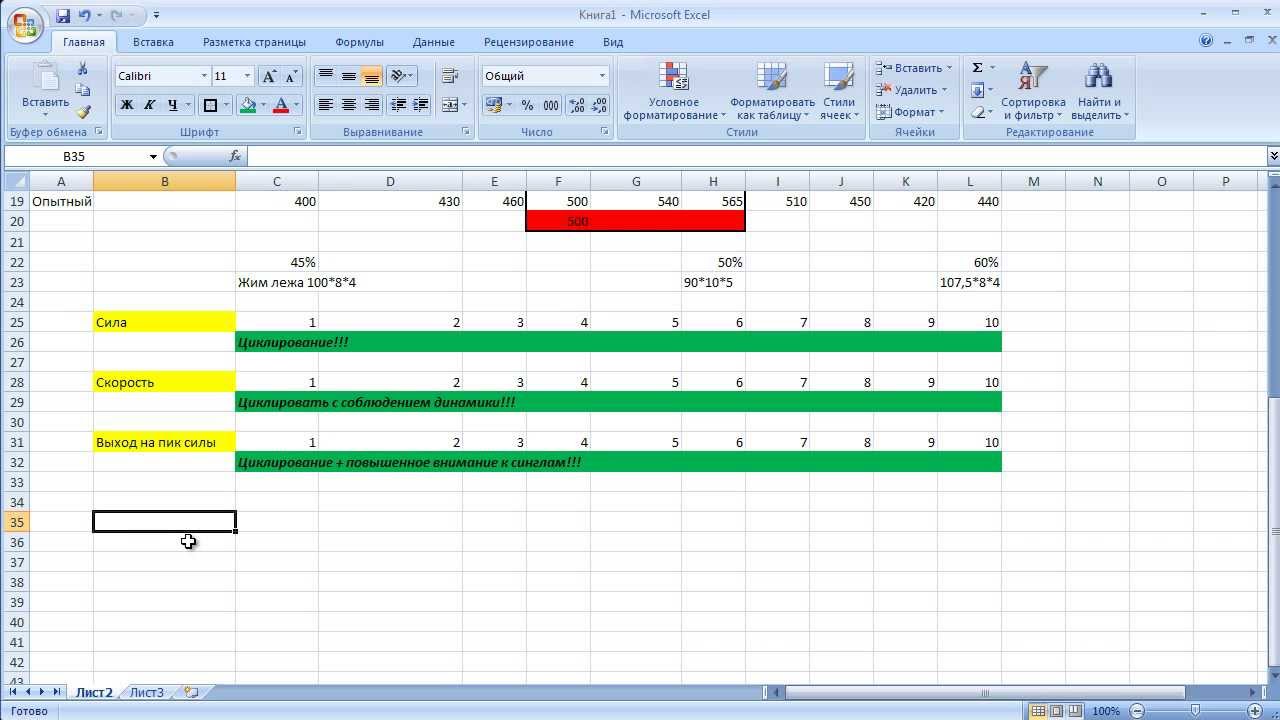Open Сортировка и фильтр menu

click(x=1032, y=92)
